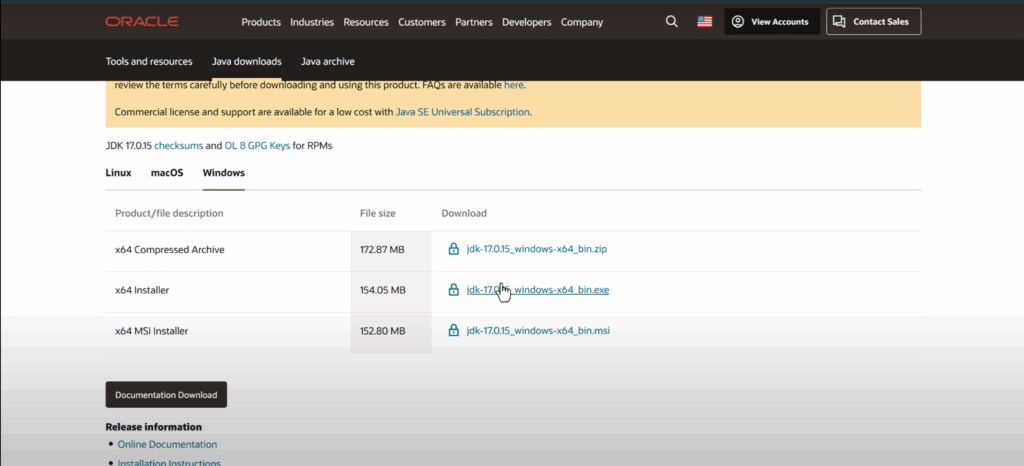Open Java SE Universal Subscription link
This screenshot has height=466, width=1024.
click(x=462, y=112)
